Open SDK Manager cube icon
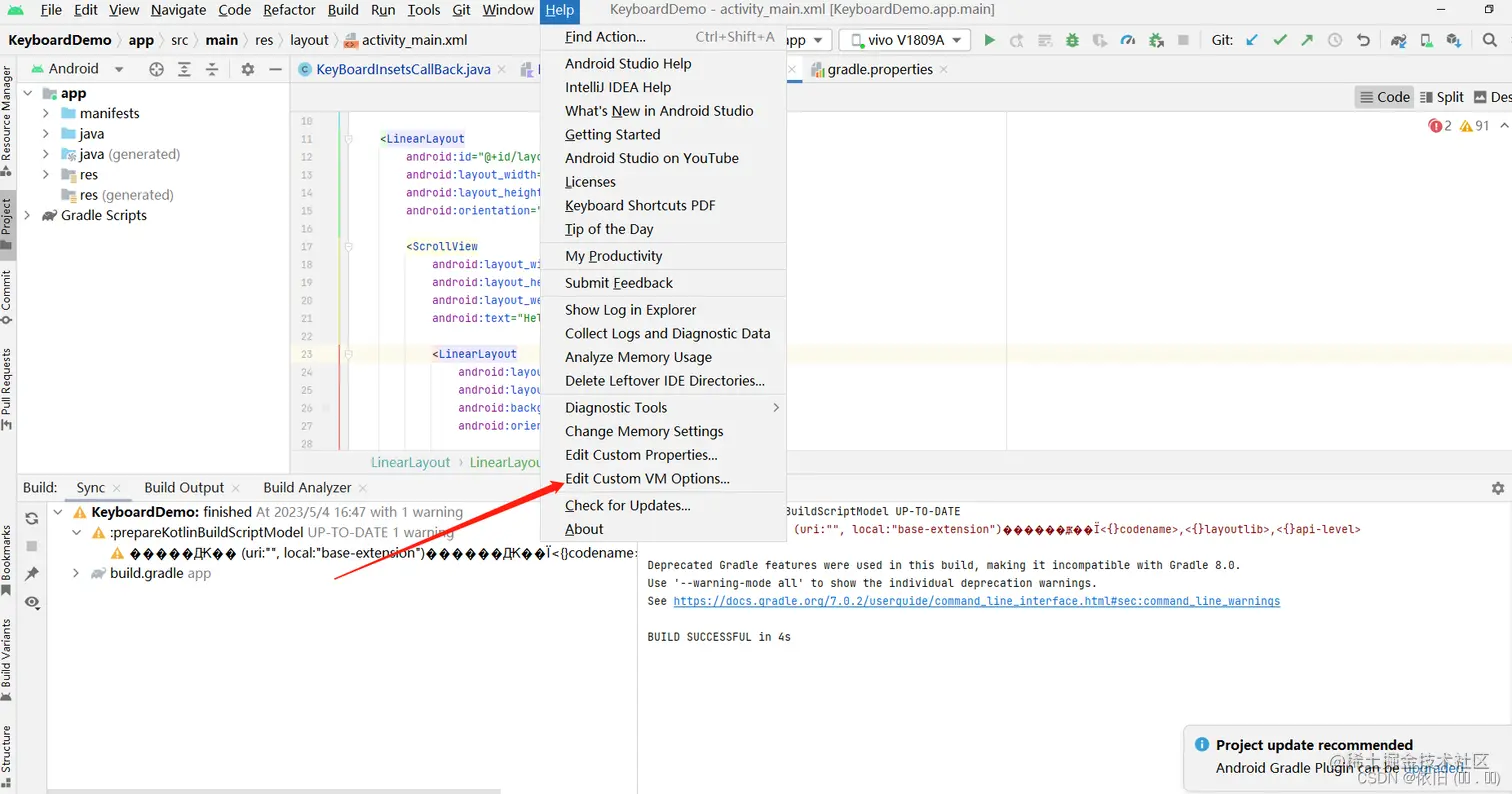The image size is (1512, 794). pyautogui.click(x=1453, y=40)
